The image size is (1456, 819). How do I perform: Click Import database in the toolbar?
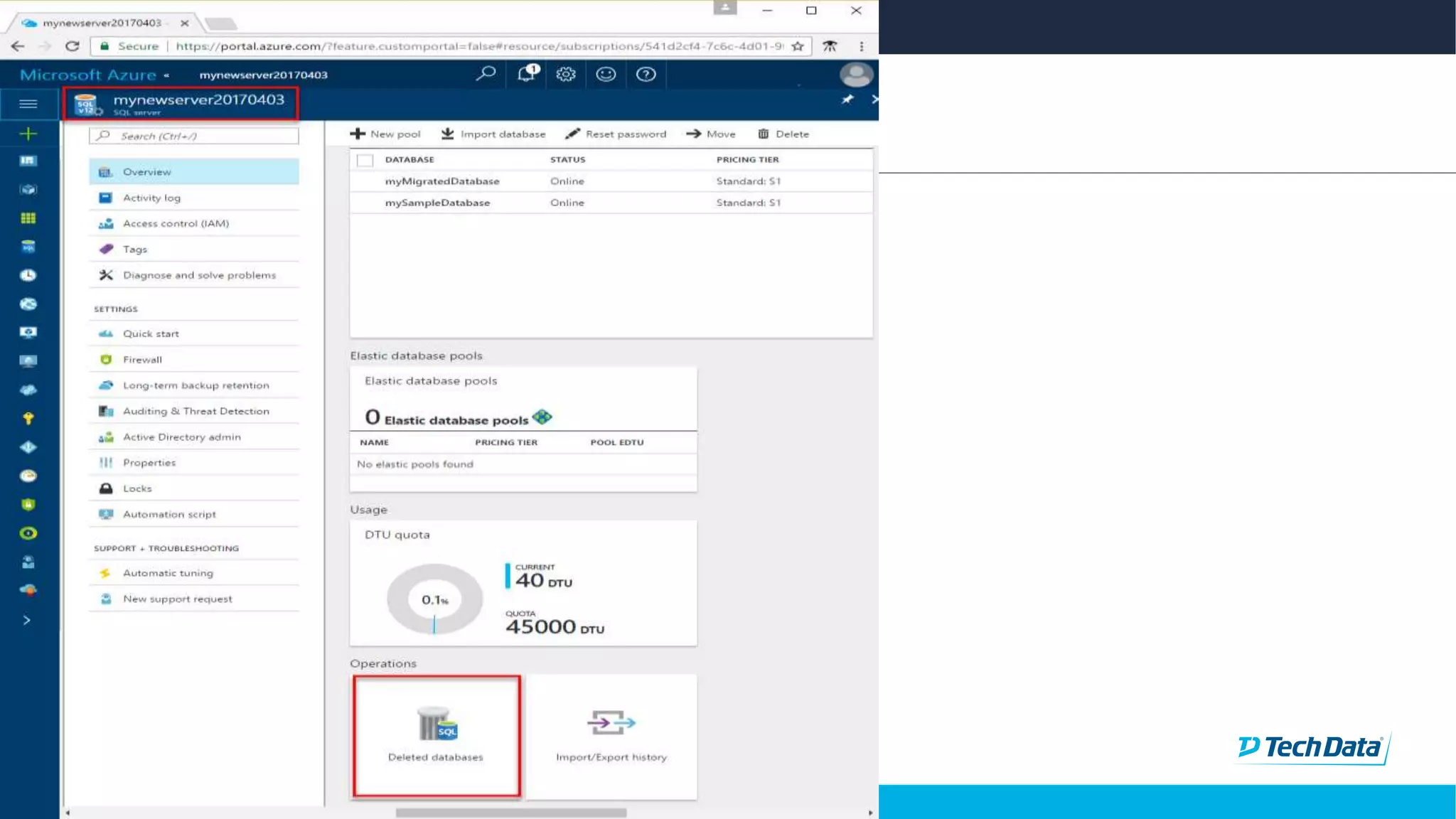click(493, 134)
